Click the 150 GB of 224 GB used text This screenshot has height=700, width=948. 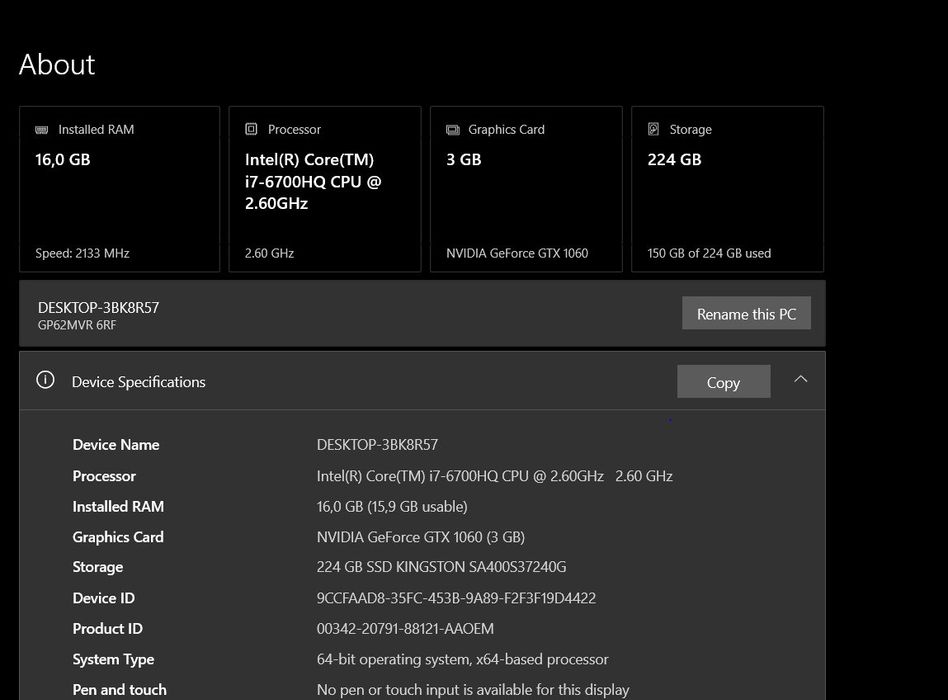pyautogui.click(x=709, y=253)
